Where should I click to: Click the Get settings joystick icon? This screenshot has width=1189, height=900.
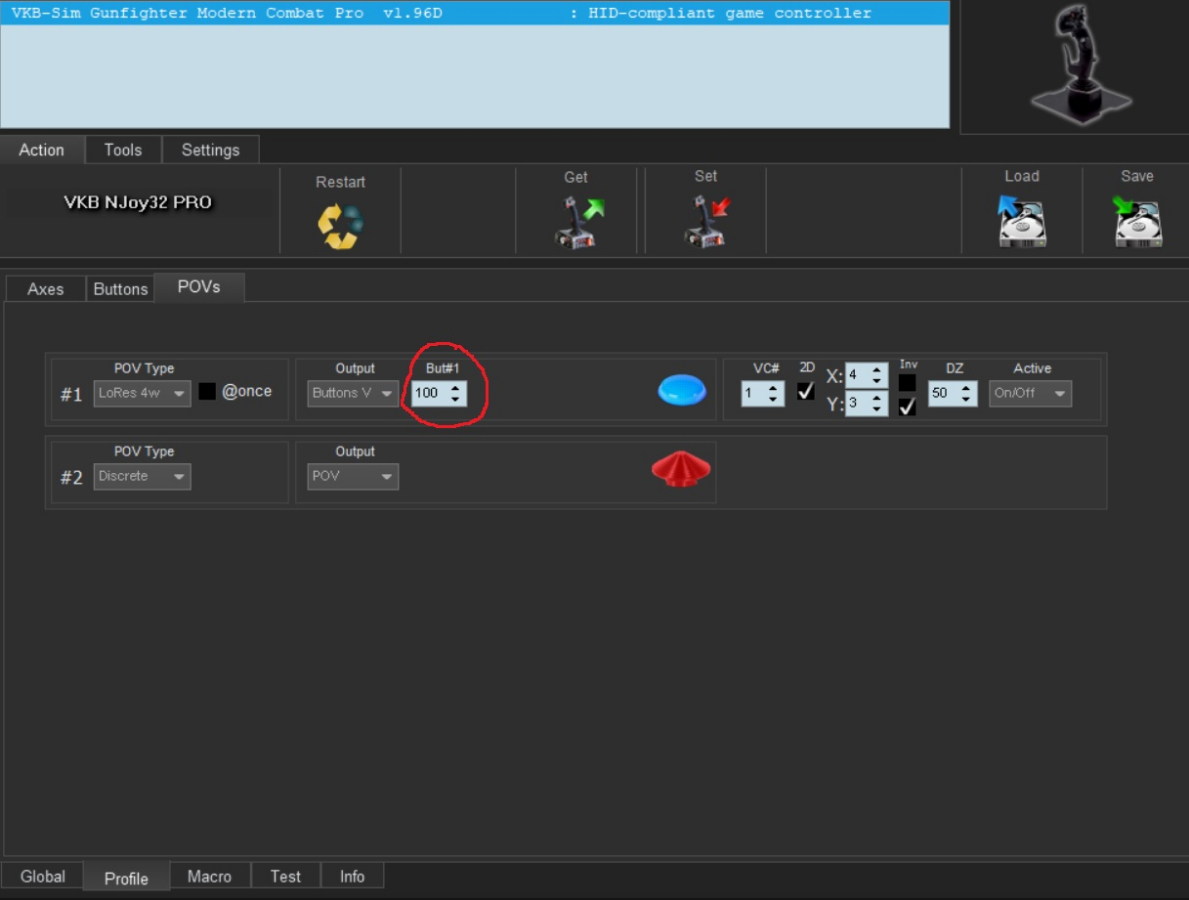579,222
